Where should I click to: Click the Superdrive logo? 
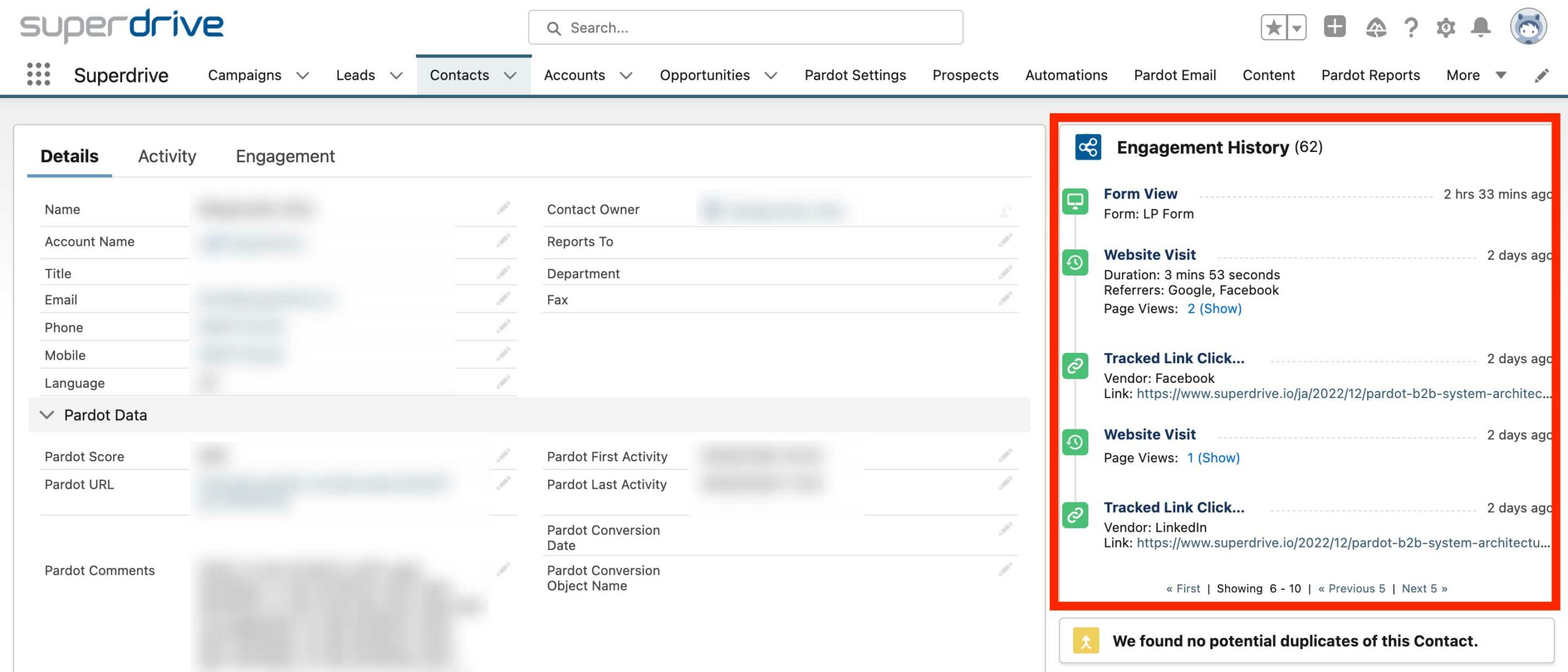tap(121, 26)
